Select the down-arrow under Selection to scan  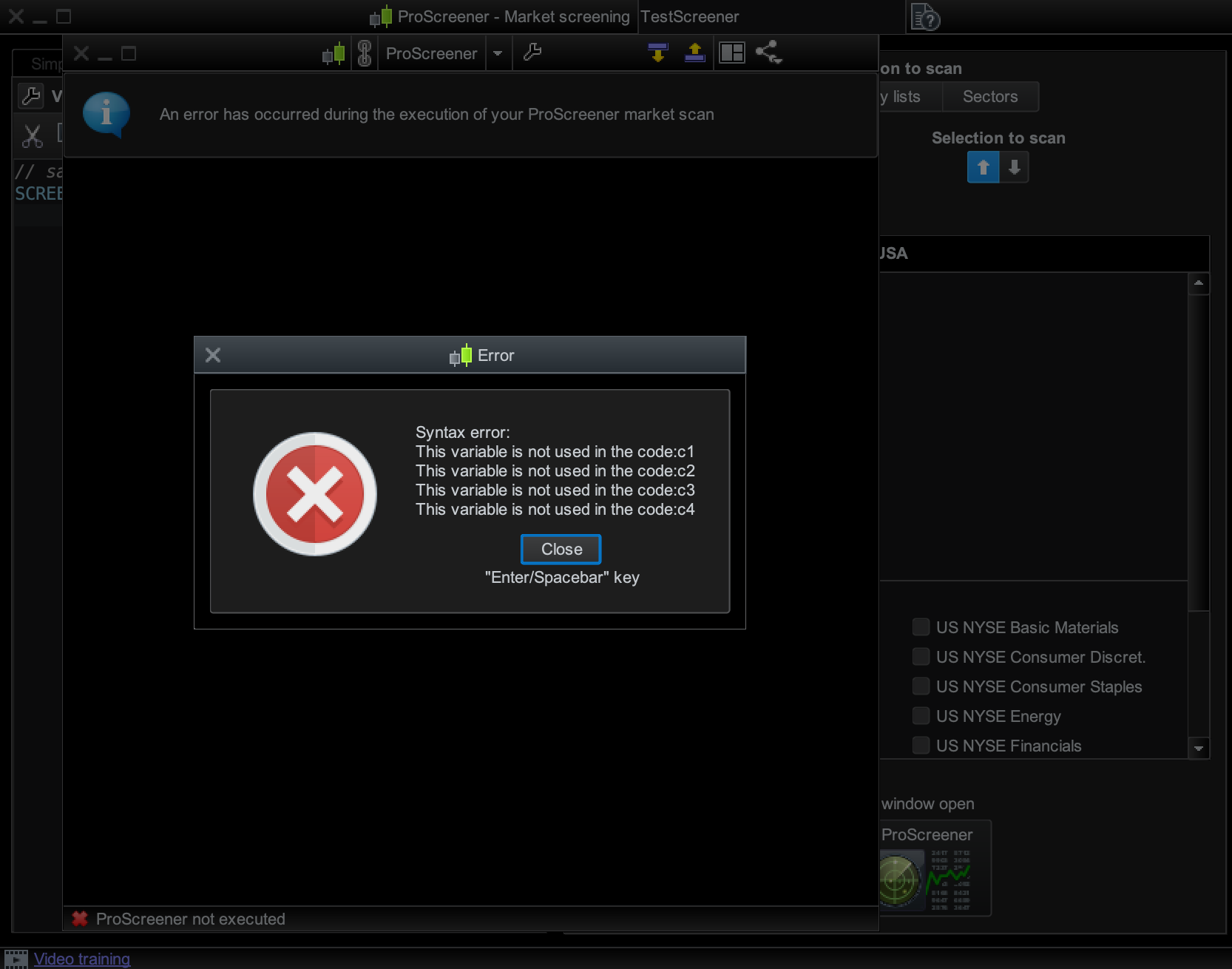[x=1014, y=167]
